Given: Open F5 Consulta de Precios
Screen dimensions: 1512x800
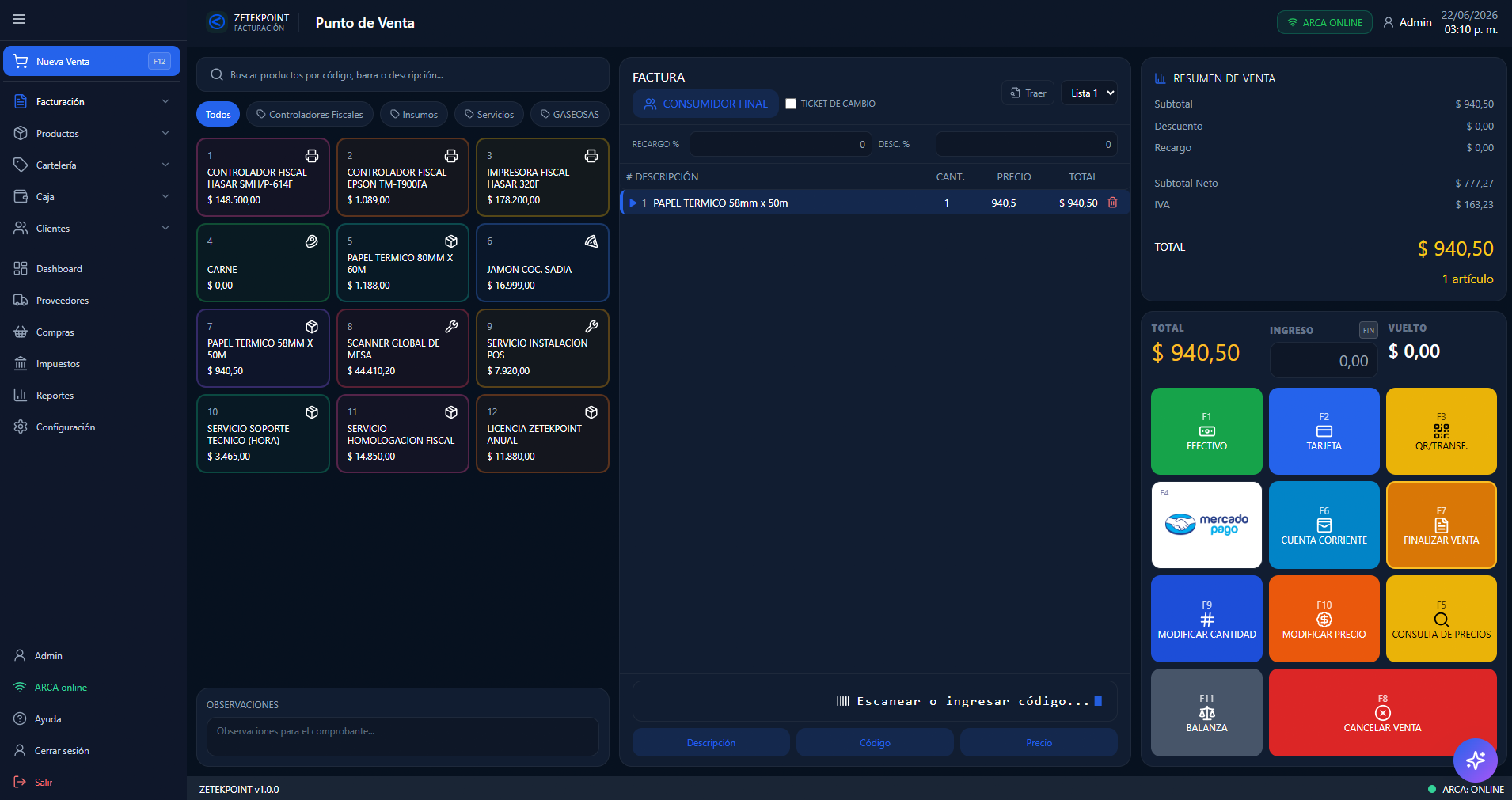Looking at the screenshot, I should pyautogui.click(x=1441, y=619).
